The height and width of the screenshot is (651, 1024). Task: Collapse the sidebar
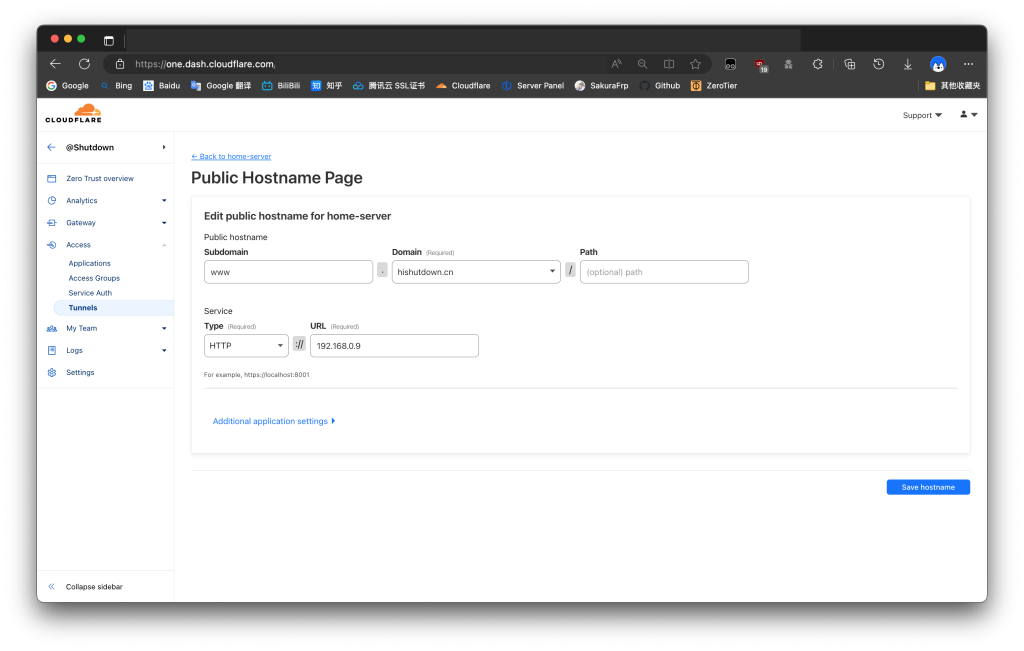point(94,587)
